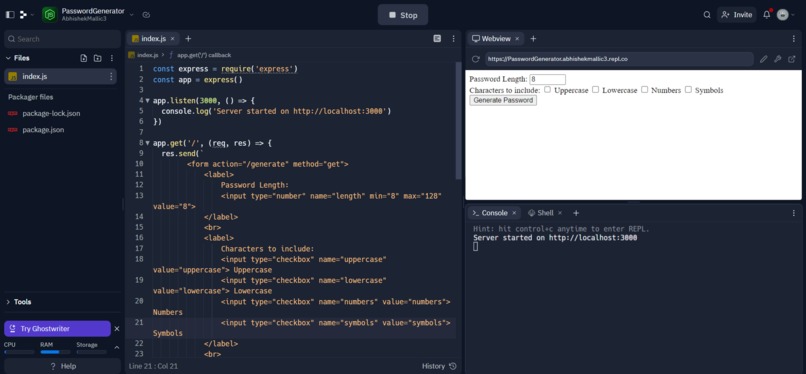Open webview developer tools wrench
The image size is (806, 374).
pyautogui.click(x=778, y=59)
